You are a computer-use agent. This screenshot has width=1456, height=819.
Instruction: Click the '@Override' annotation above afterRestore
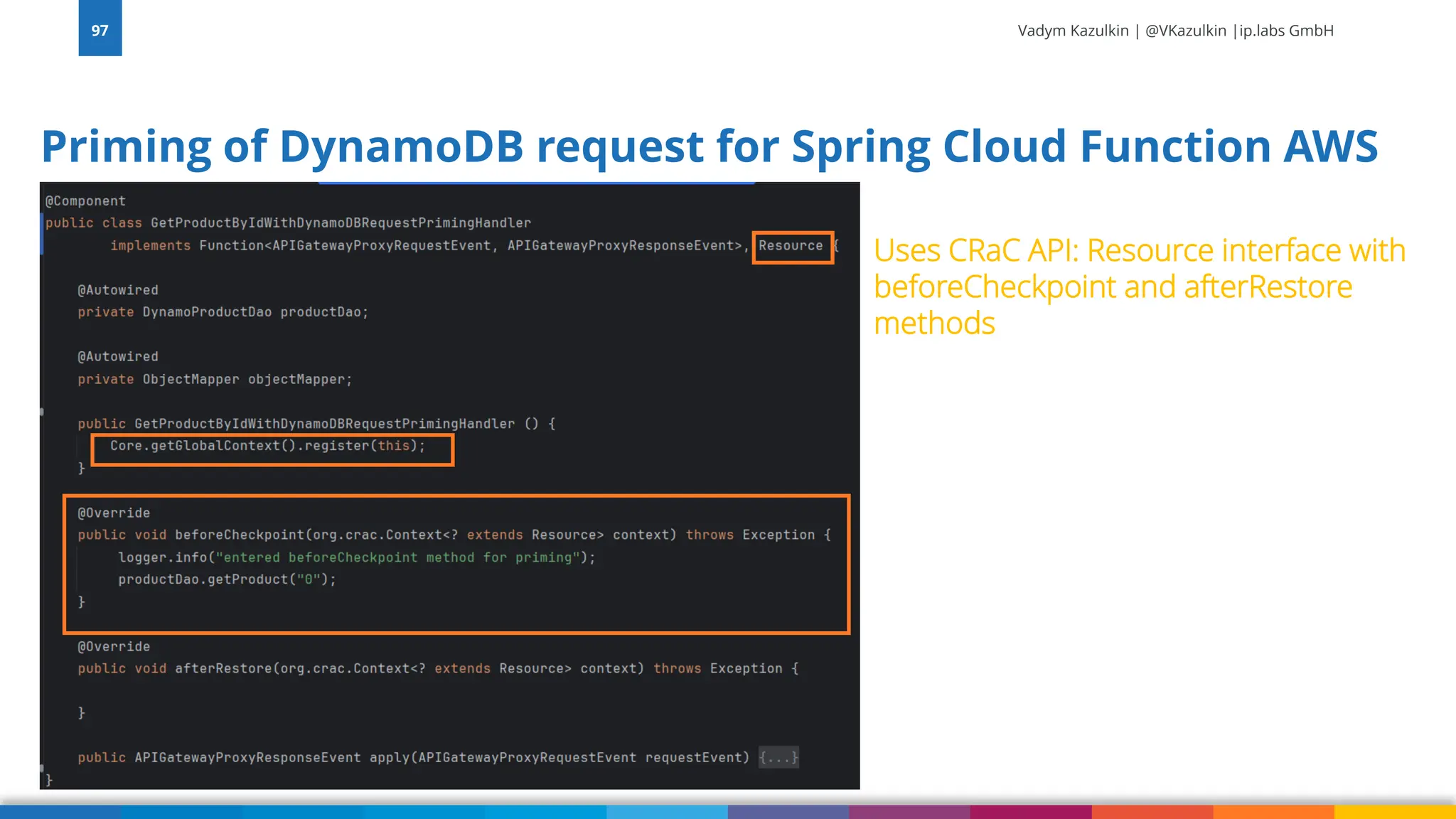pyautogui.click(x=114, y=646)
